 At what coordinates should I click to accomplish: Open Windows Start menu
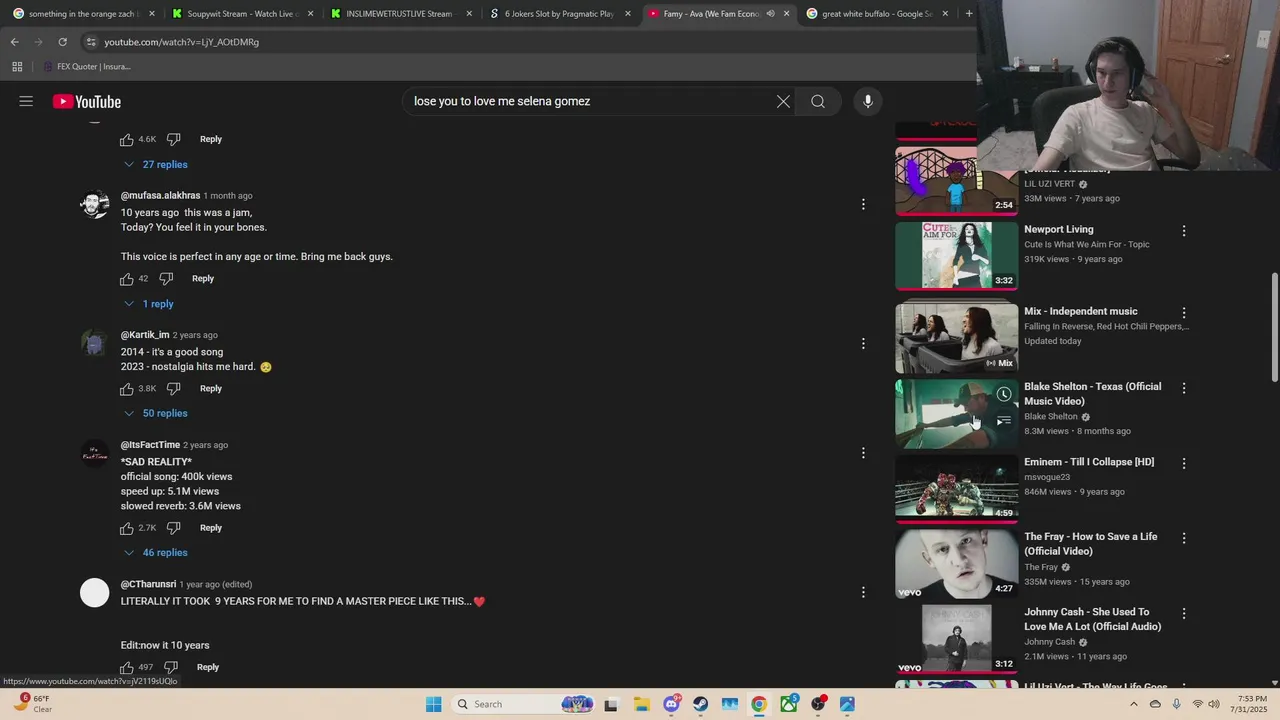point(433,704)
